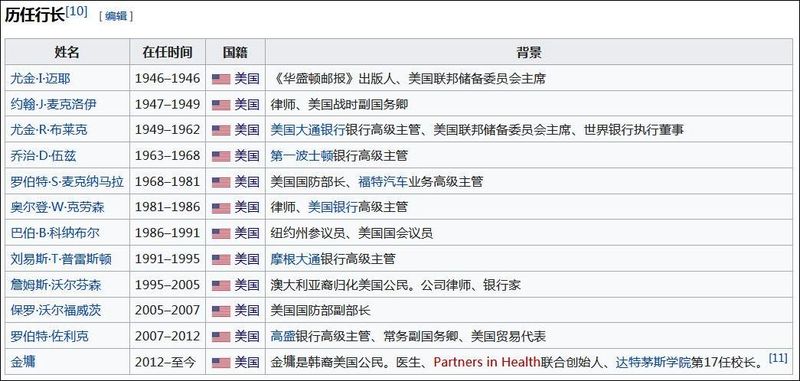The image size is (800, 381).
Task: Open the 罗伯特·S·麦克纳马拉 article link
Action: coord(67,182)
